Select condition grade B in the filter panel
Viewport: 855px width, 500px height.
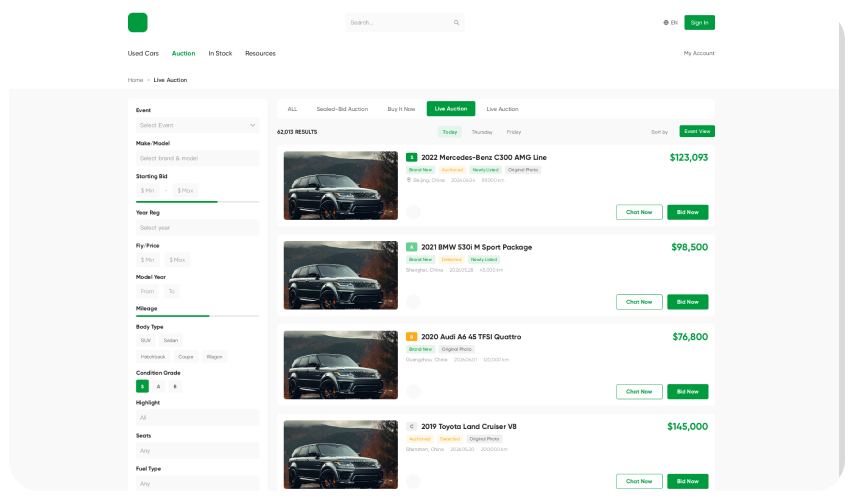(x=175, y=387)
